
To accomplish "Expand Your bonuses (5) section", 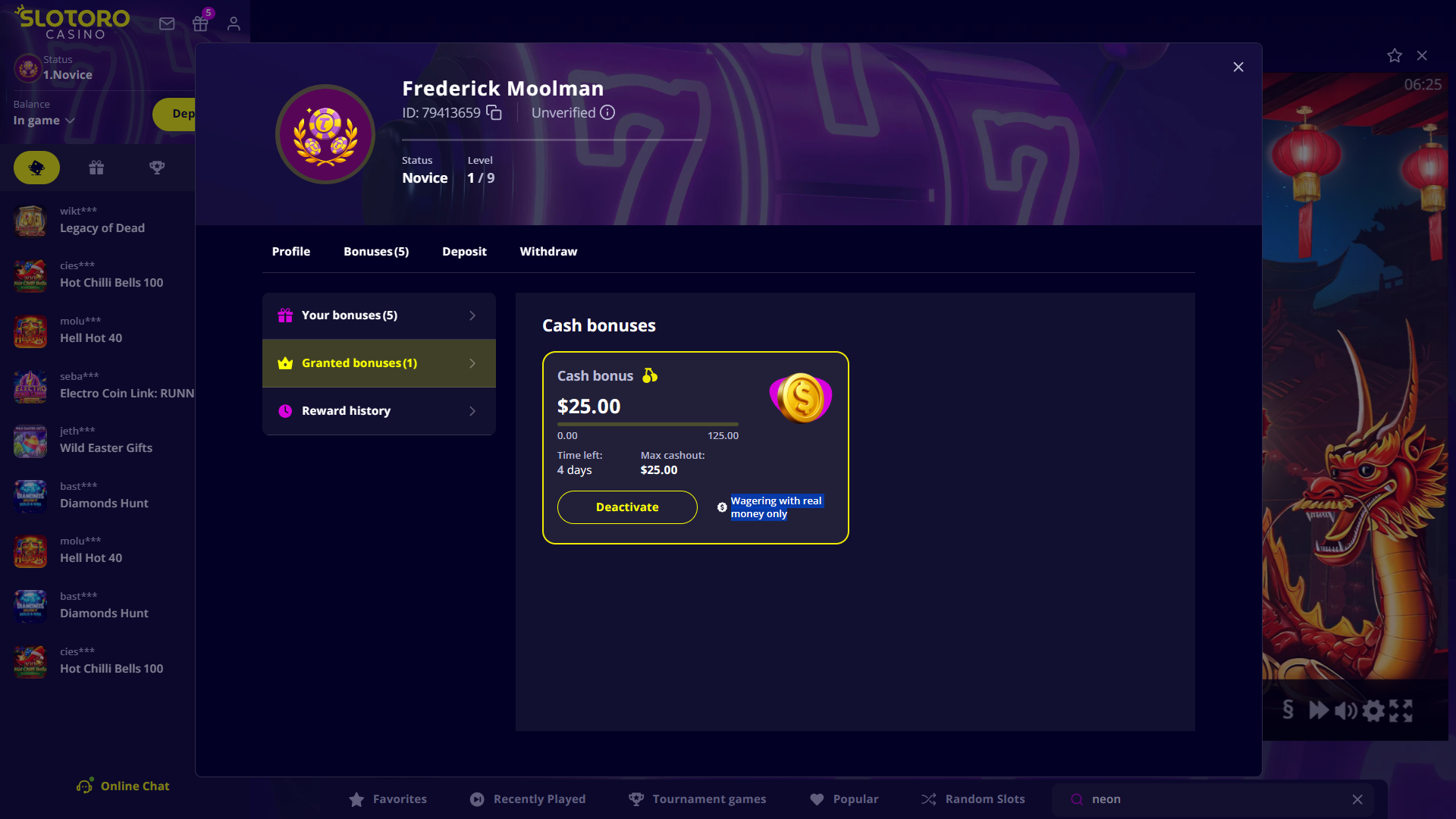I will (379, 315).
